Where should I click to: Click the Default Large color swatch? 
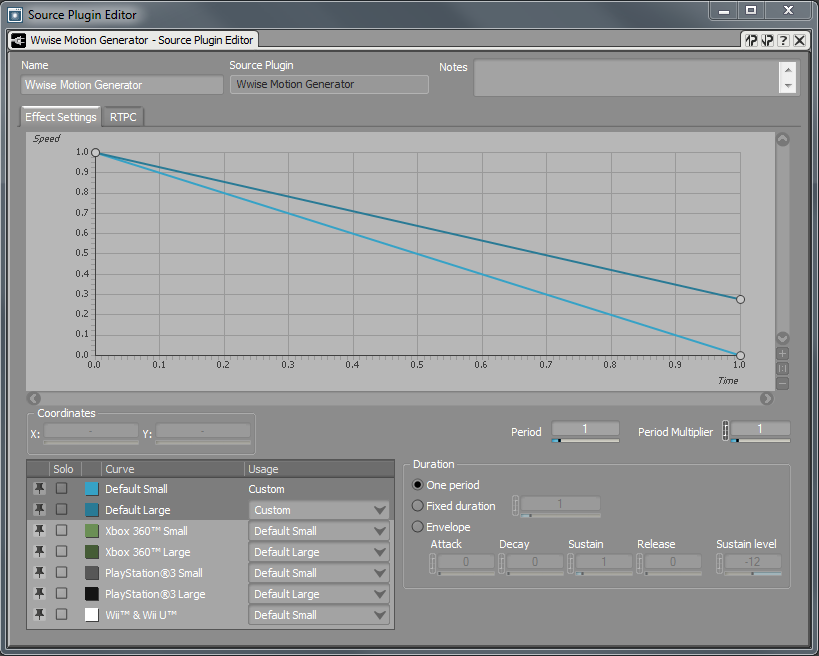click(x=91, y=510)
